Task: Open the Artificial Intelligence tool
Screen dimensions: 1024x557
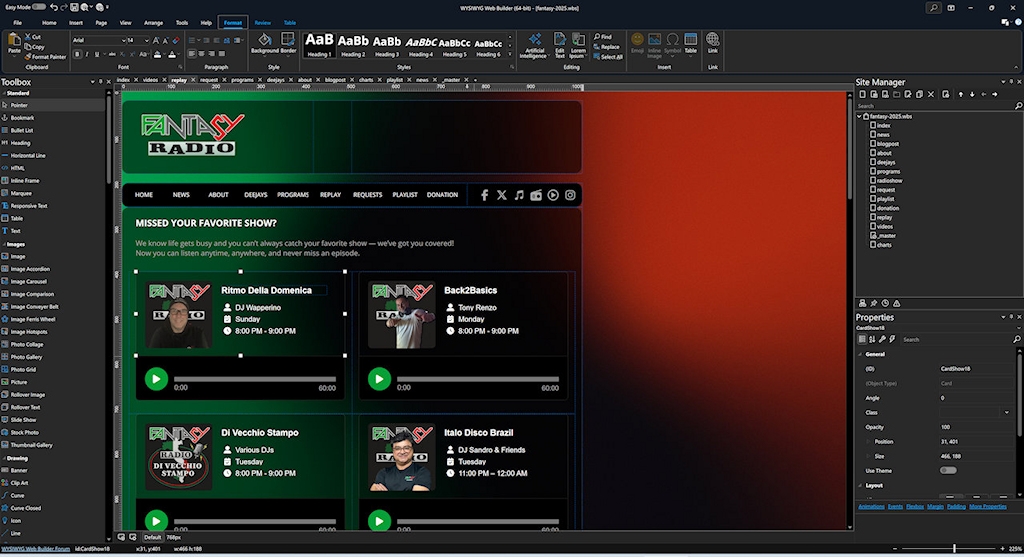Action: click(534, 45)
